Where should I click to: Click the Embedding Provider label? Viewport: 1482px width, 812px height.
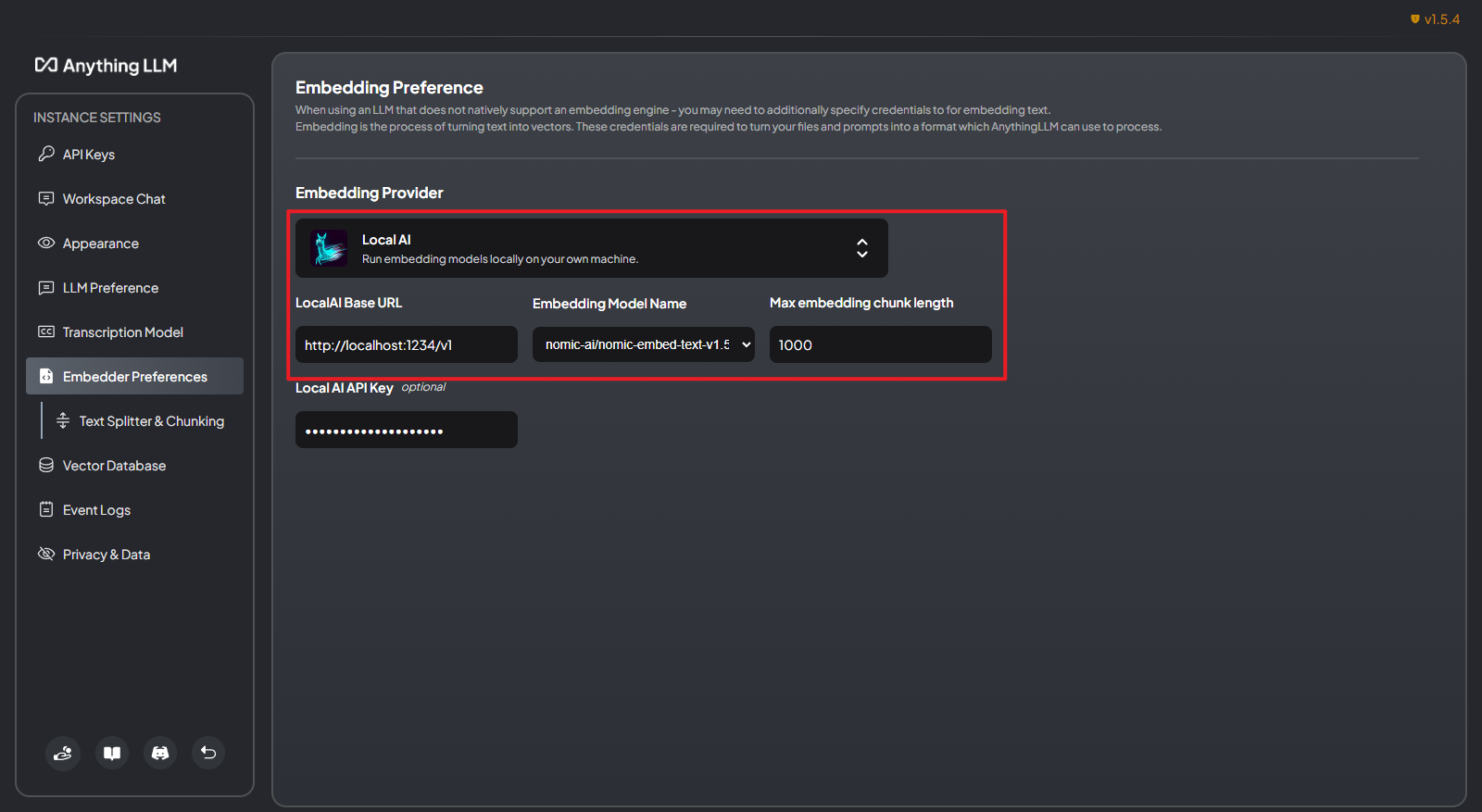[370, 193]
